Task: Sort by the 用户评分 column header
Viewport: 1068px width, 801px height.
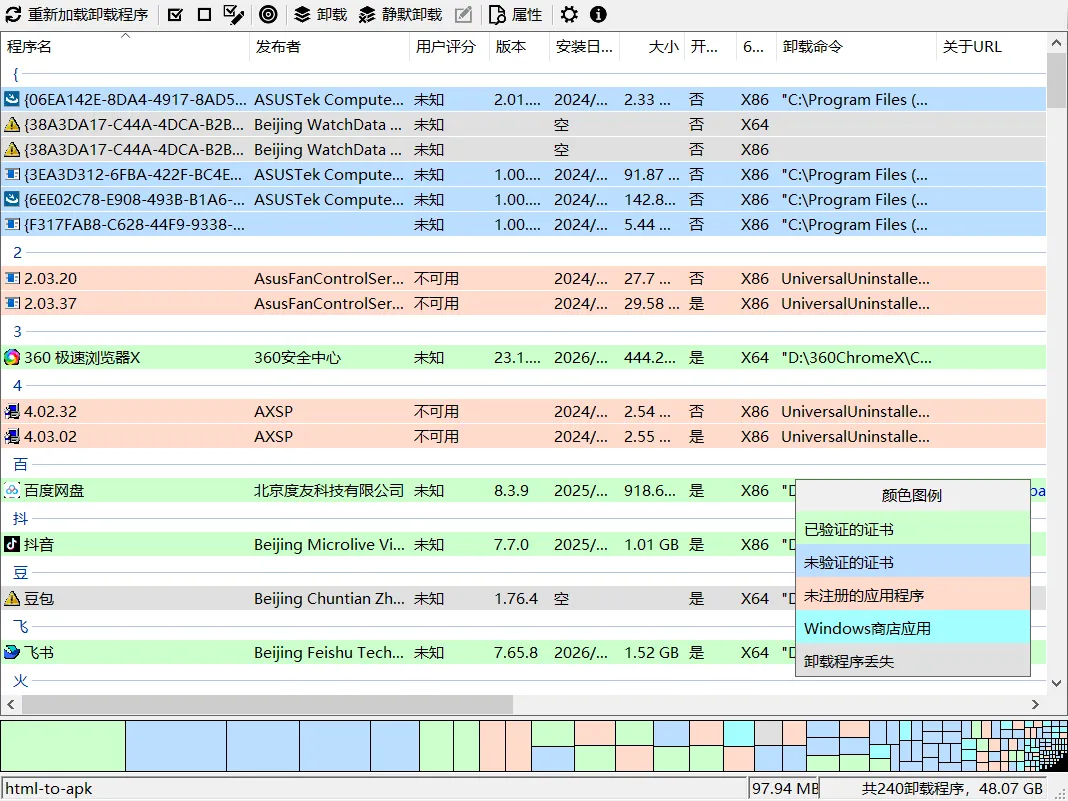Action: (450, 46)
